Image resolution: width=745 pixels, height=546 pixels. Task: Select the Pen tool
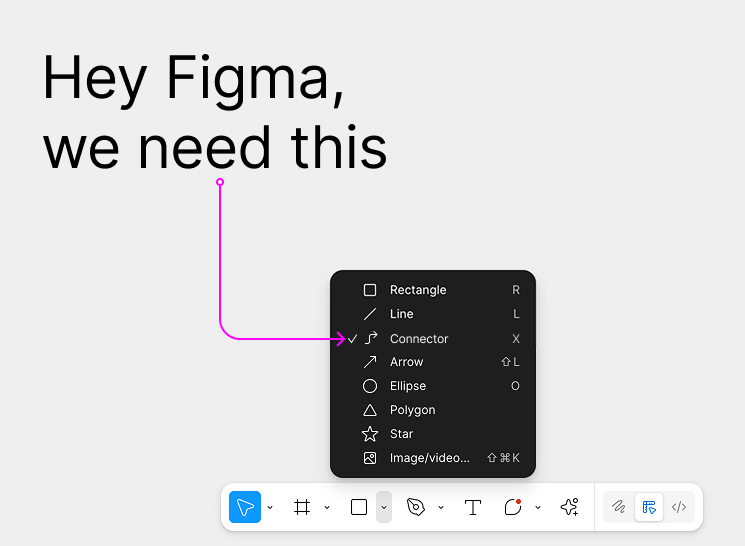pos(416,507)
